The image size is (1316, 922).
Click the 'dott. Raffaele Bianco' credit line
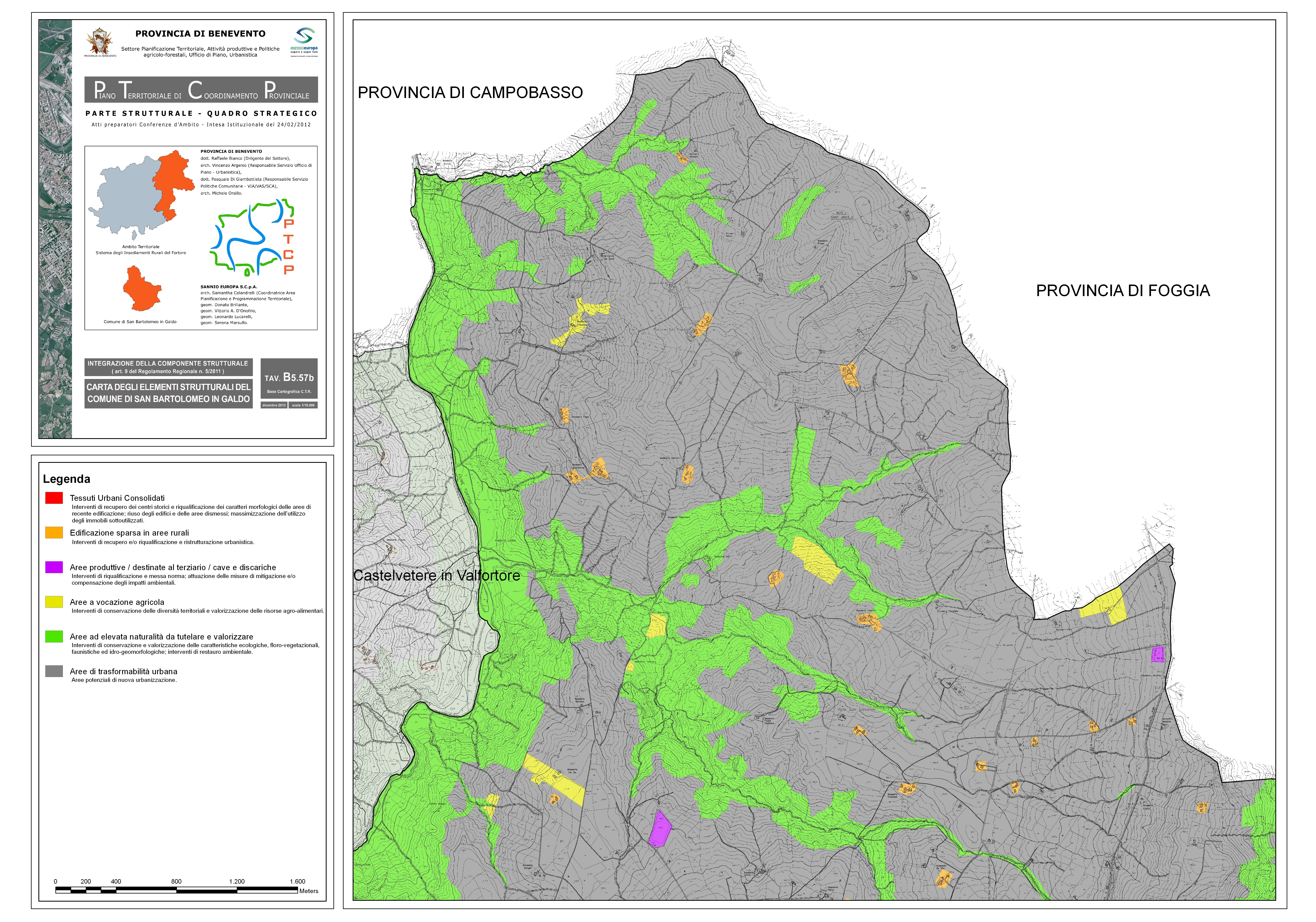click(245, 158)
